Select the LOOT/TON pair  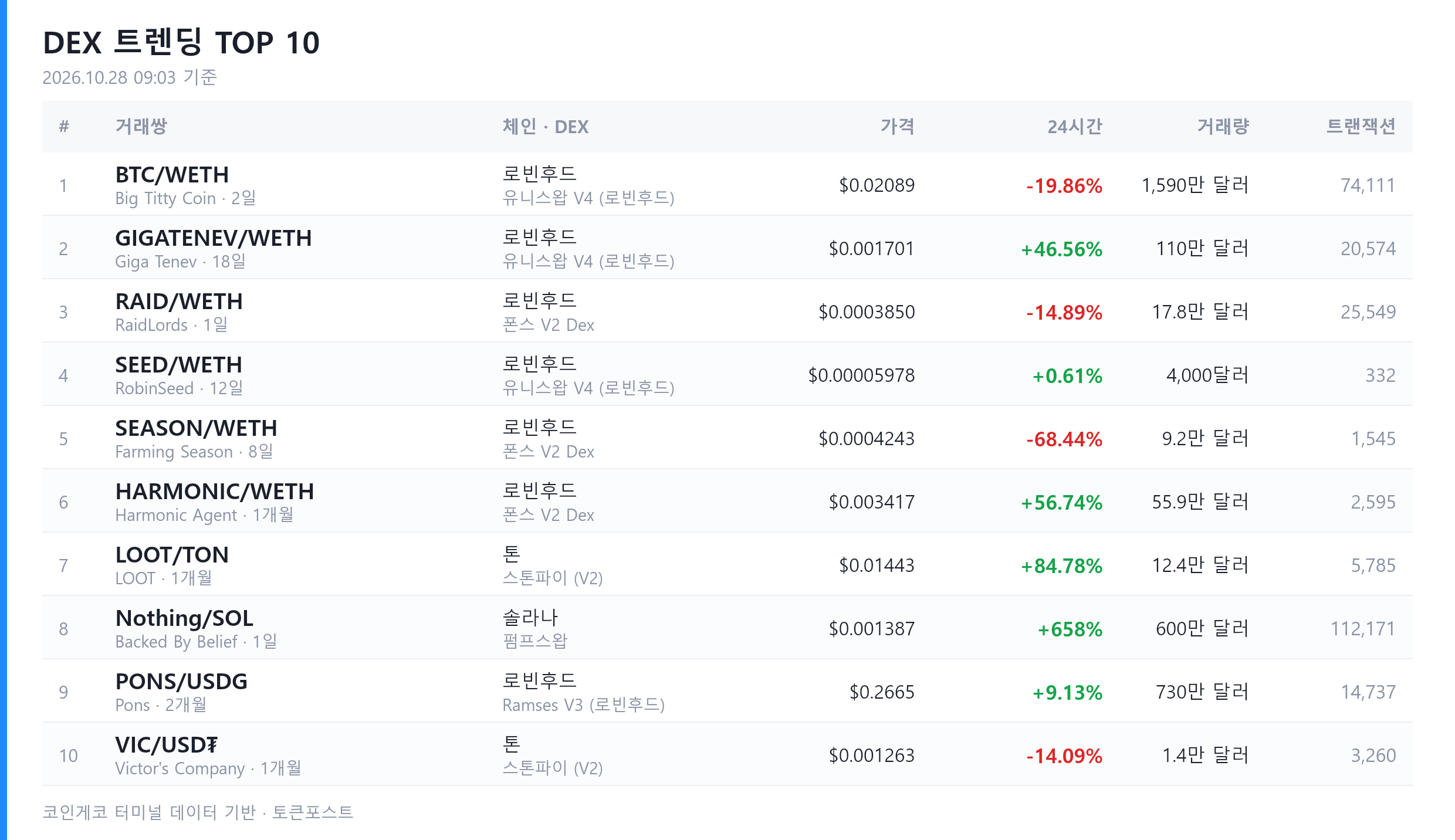coord(172,555)
